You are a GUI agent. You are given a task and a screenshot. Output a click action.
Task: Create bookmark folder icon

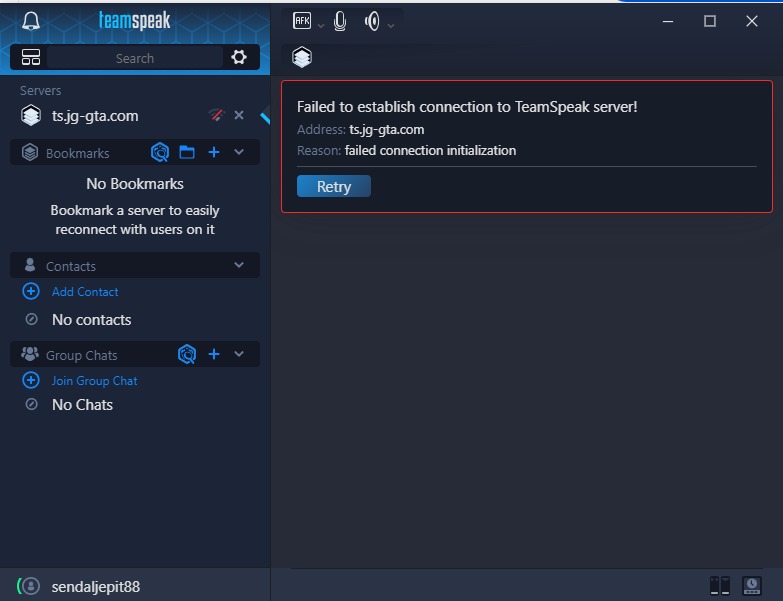(x=187, y=152)
